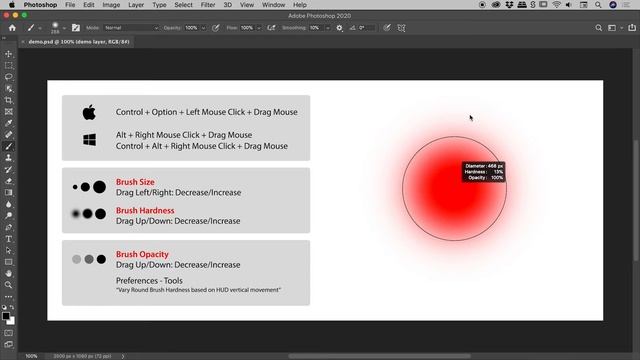Select the demo.psd document tab
The width and height of the screenshot is (640, 360).
click(x=79, y=42)
